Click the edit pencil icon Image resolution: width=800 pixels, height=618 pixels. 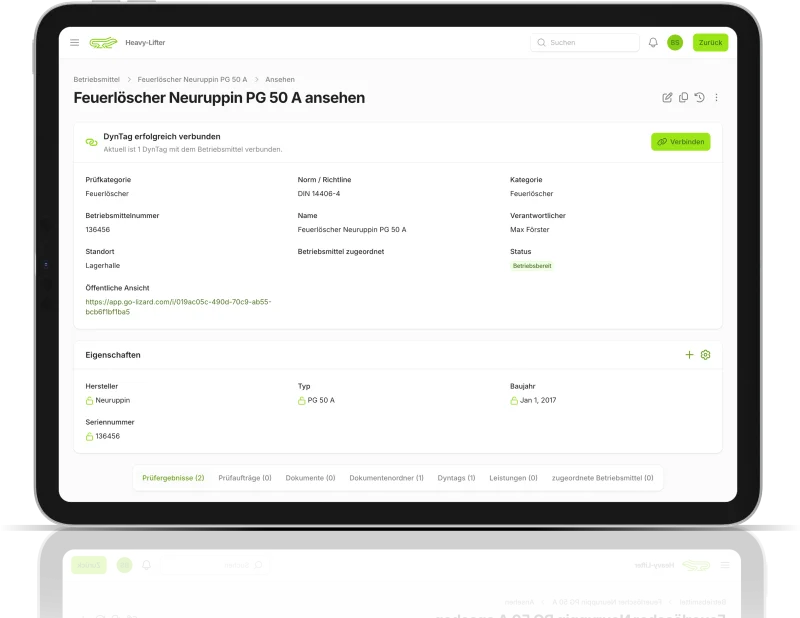click(667, 98)
